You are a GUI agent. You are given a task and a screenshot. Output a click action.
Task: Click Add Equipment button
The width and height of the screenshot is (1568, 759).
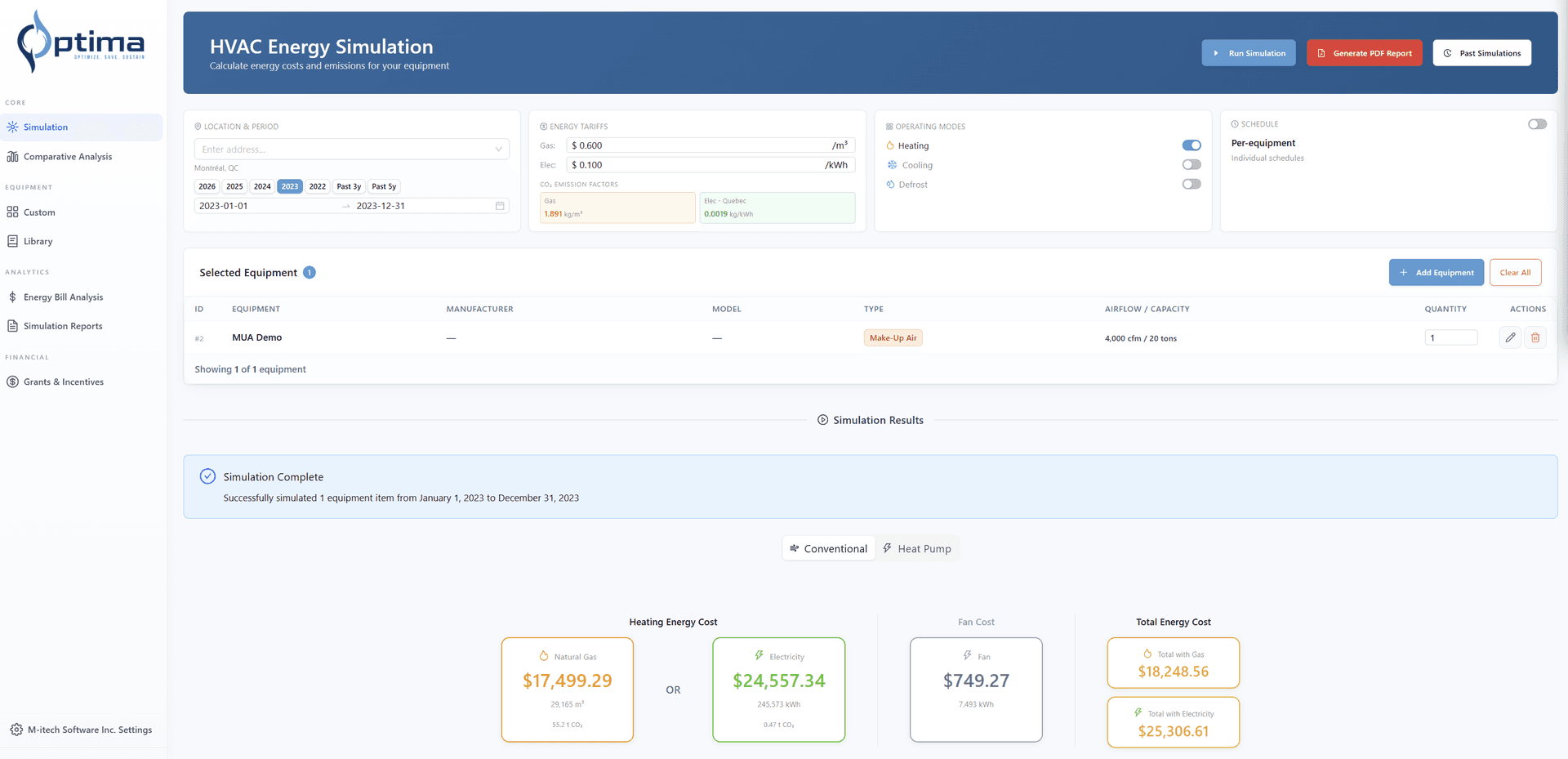tap(1436, 272)
